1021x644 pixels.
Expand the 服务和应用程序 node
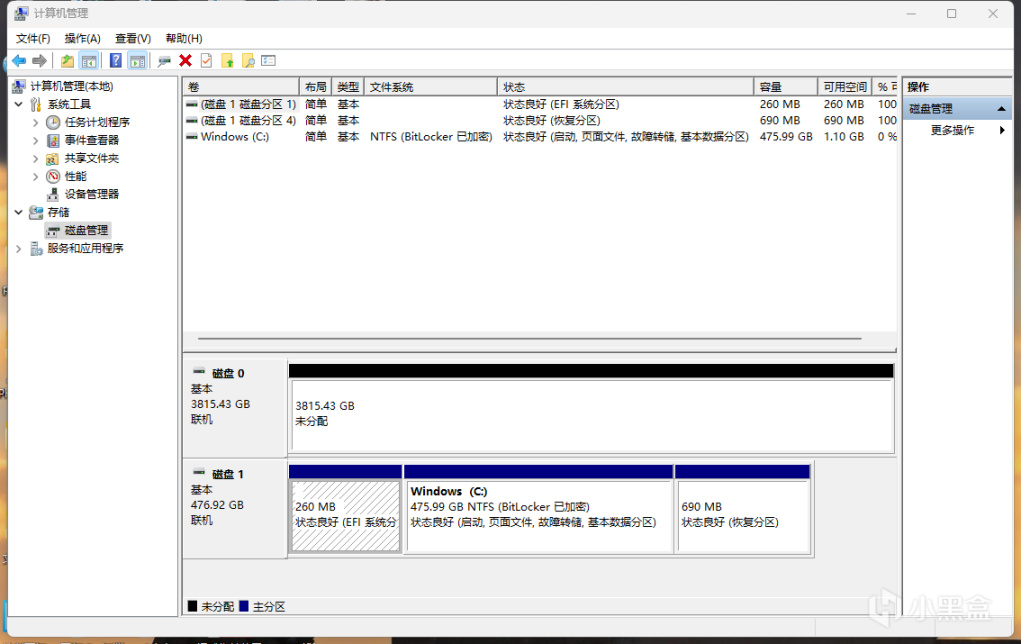19,248
